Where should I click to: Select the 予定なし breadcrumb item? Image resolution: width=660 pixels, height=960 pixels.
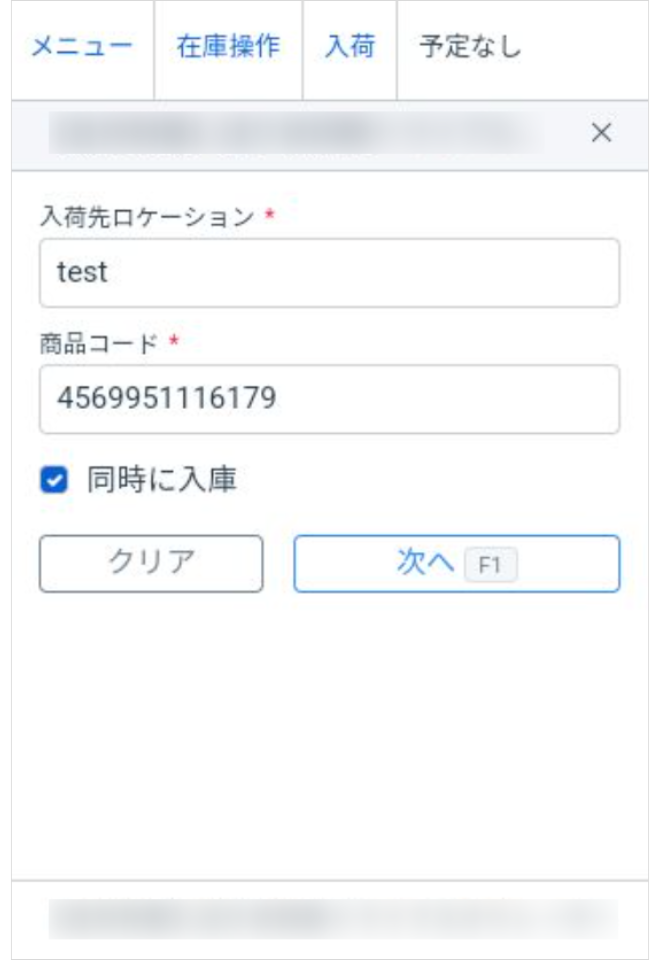(470, 47)
